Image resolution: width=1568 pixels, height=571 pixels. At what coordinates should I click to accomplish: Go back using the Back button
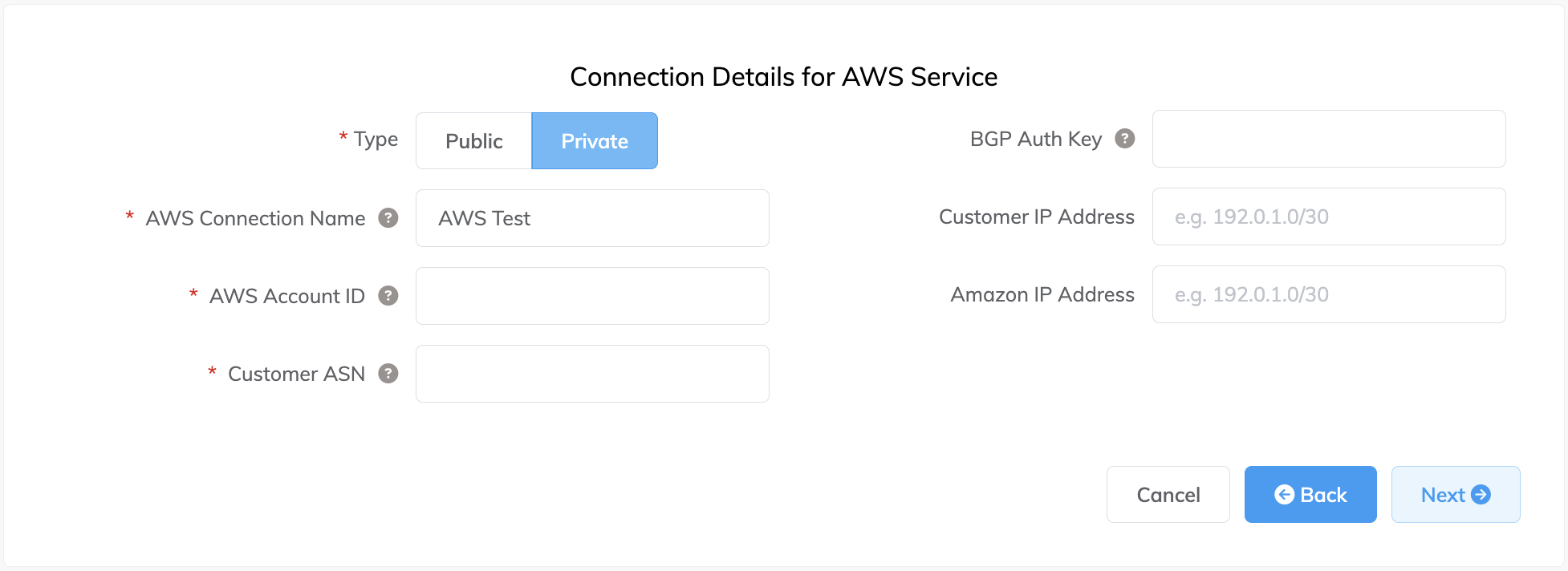coord(1310,494)
